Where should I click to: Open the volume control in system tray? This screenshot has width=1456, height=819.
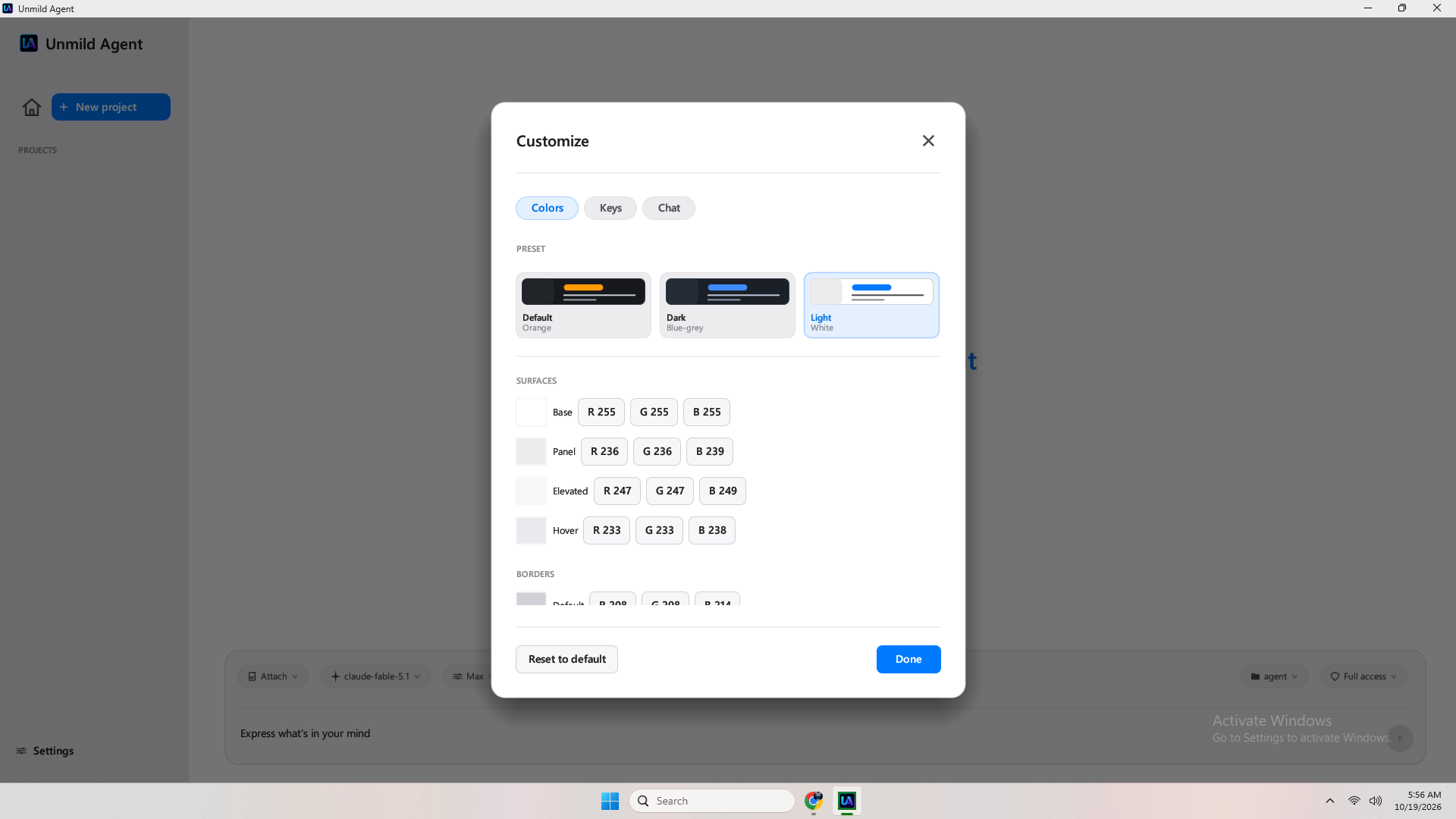[x=1376, y=801]
